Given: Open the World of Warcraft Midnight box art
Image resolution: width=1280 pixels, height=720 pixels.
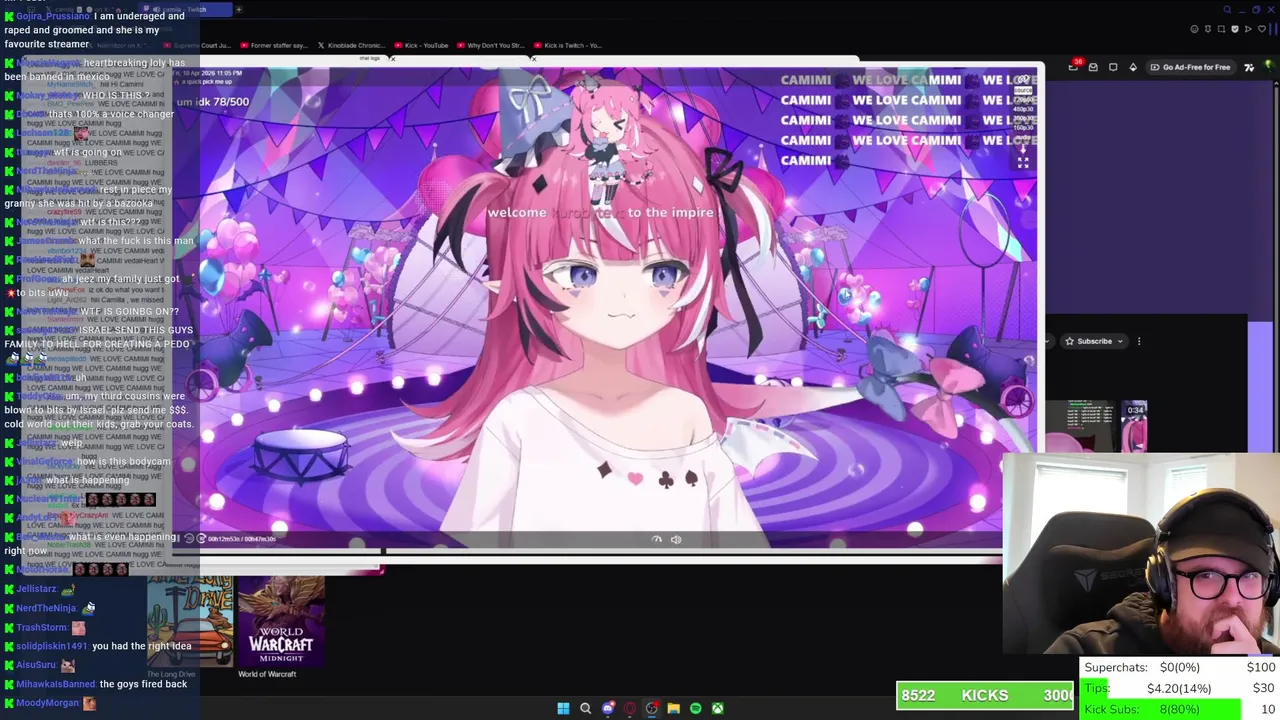Looking at the screenshot, I should pos(281,621).
